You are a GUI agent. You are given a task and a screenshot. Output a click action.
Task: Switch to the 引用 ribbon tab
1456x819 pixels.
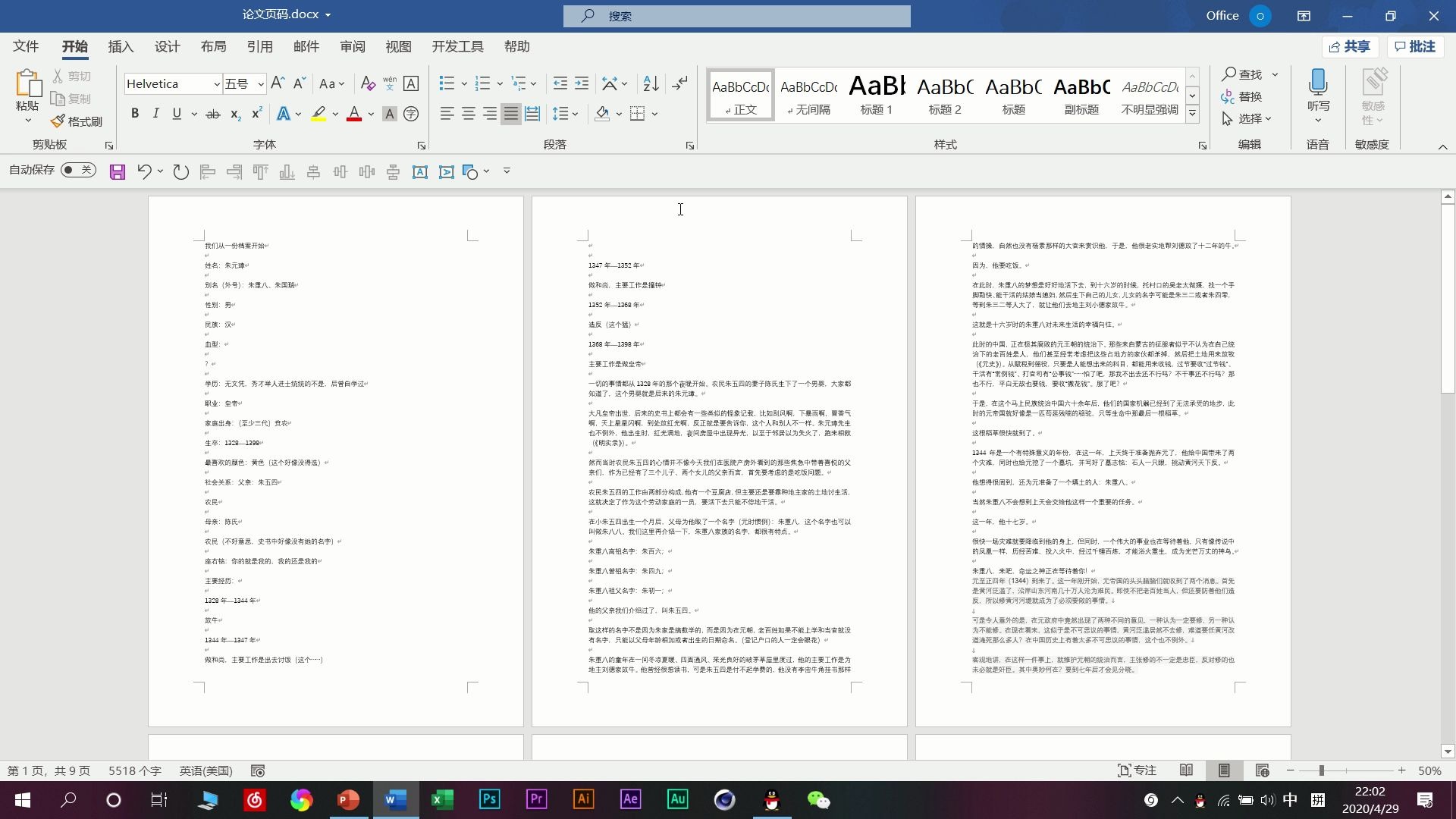pos(259,47)
